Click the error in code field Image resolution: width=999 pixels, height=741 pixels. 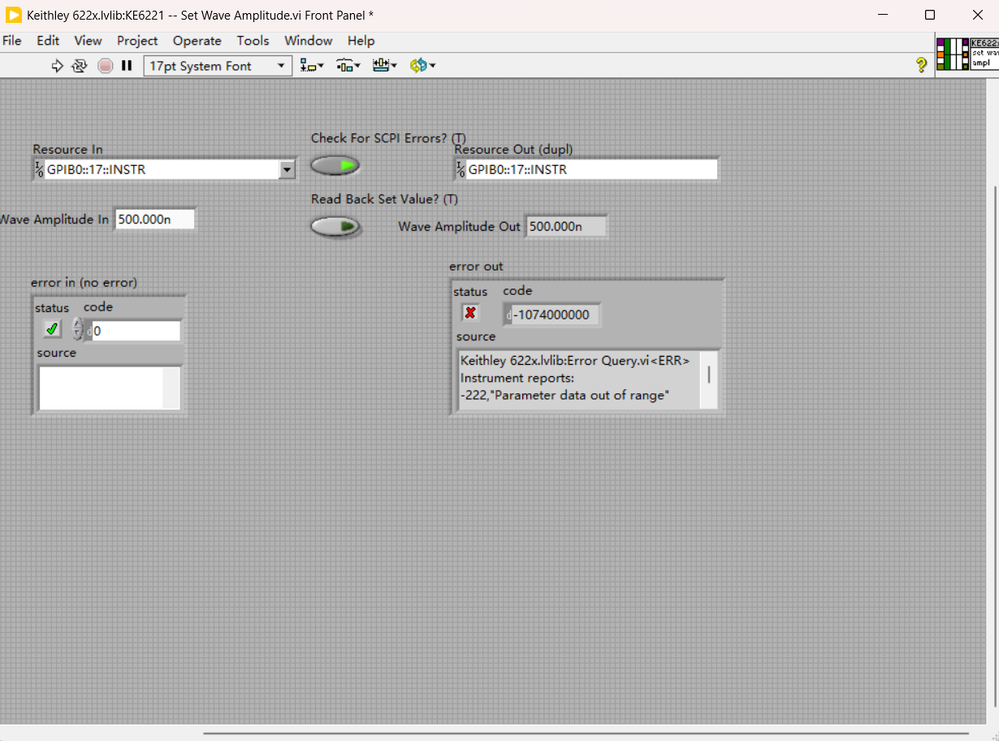[x=136, y=331]
